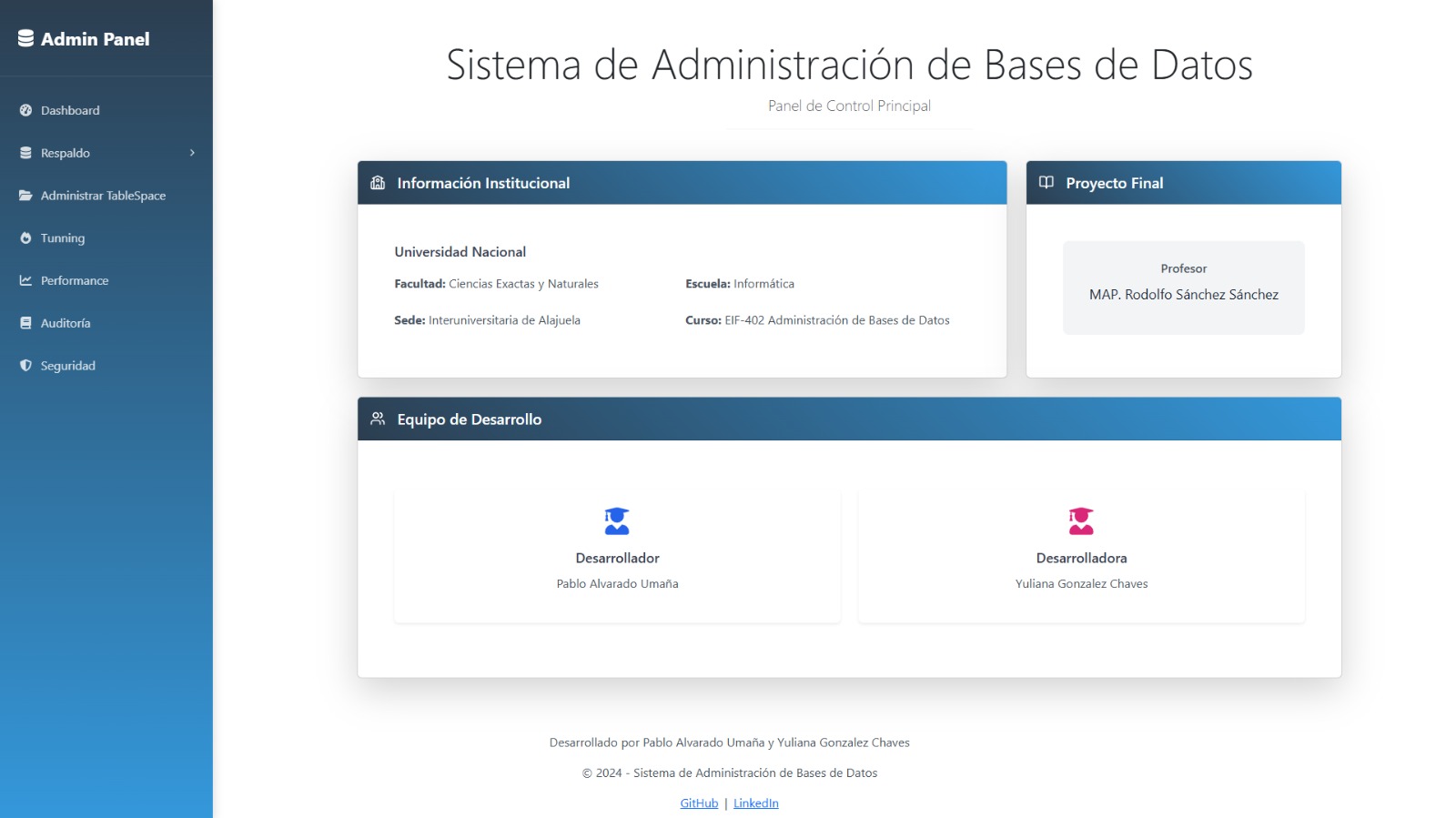Click the Seguridad shield icon

click(x=25, y=366)
